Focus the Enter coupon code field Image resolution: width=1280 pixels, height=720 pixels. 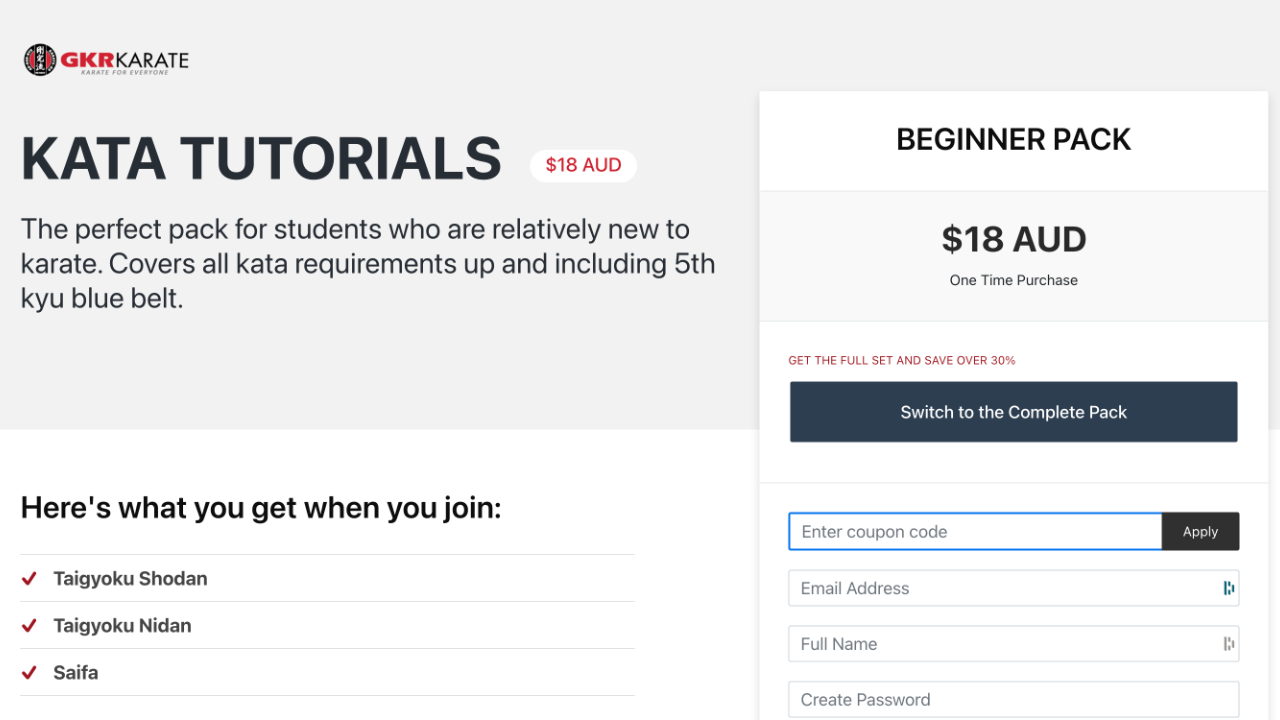[975, 532]
